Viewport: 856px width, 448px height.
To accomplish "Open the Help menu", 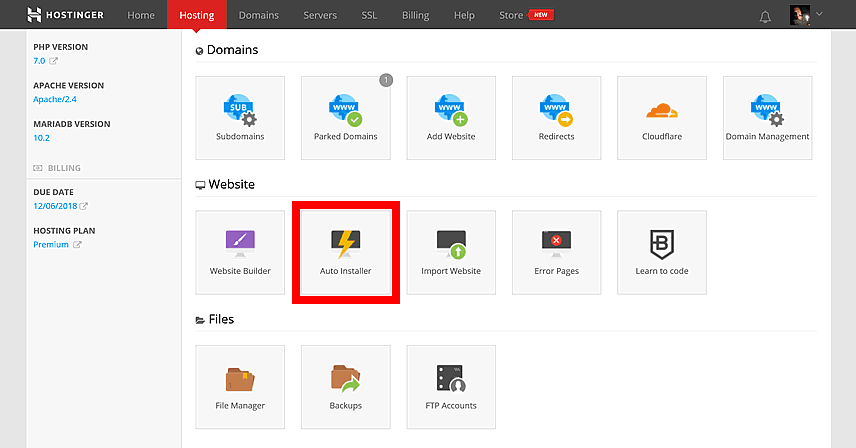I will (x=464, y=15).
